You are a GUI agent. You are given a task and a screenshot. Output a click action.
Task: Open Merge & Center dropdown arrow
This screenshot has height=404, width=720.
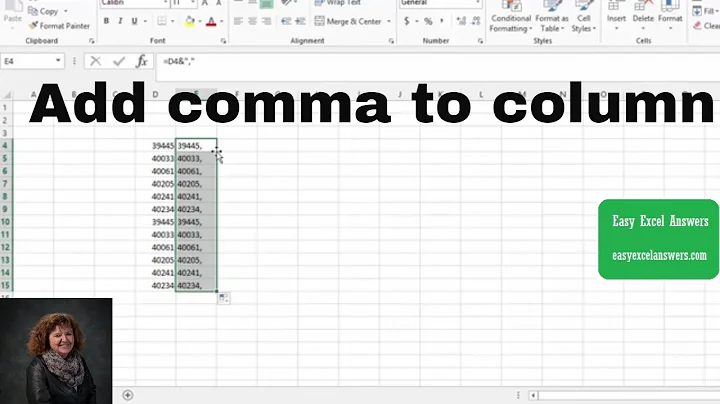pos(389,21)
